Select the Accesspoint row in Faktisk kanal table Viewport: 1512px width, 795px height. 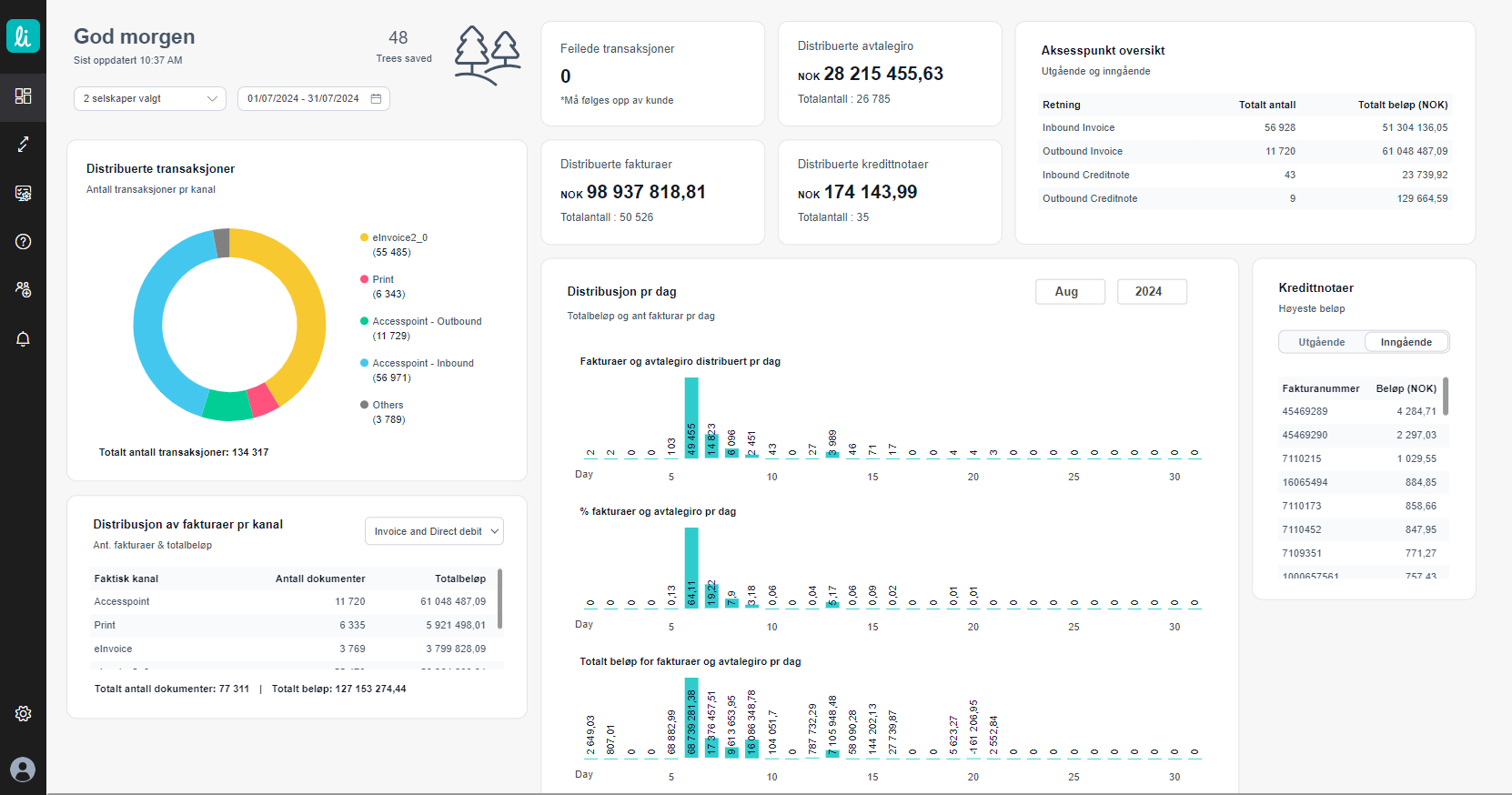291,601
